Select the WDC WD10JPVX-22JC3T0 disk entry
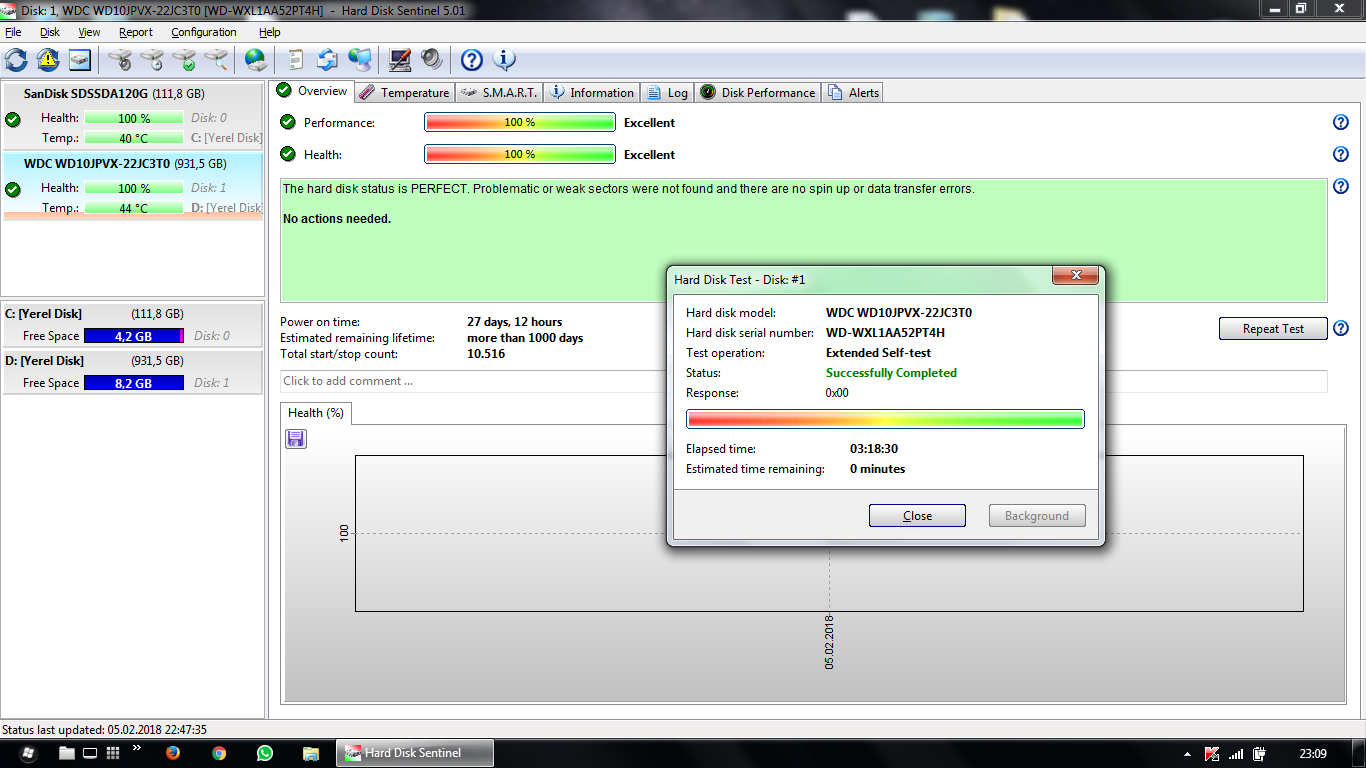Screen dimensions: 1366x768 tap(133, 186)
